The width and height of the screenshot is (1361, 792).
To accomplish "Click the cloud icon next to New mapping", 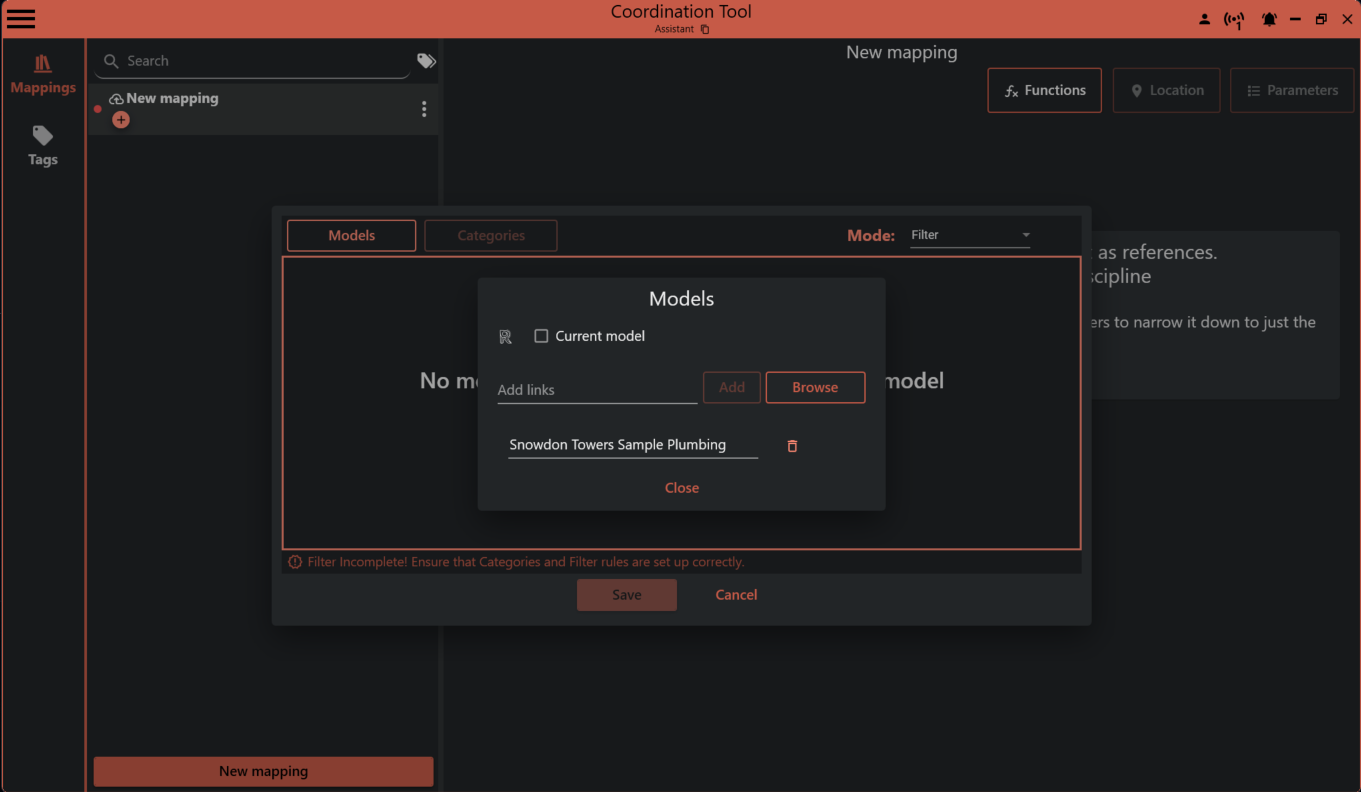I will click(x=115, y=98).
